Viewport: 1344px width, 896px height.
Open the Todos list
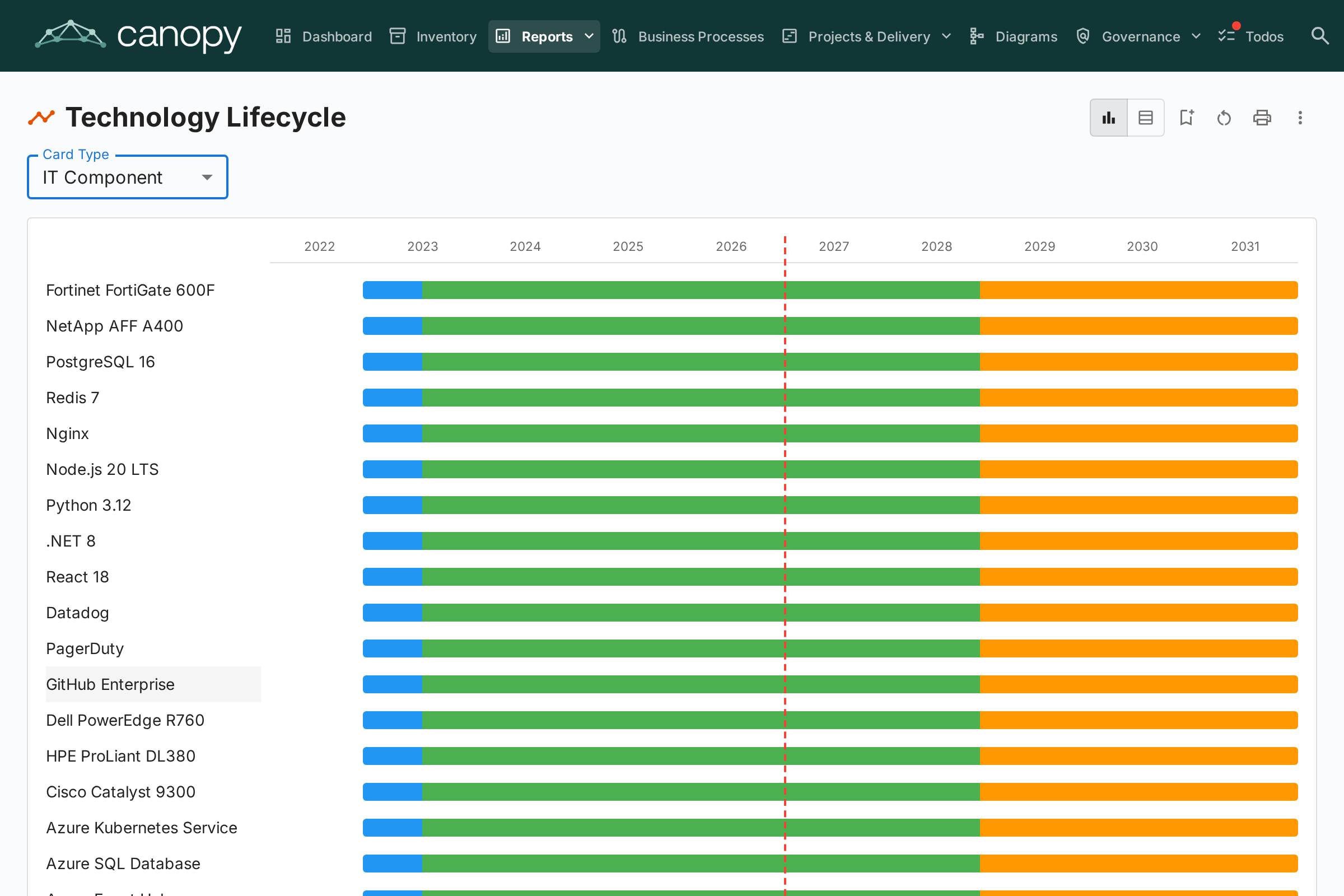point(1251,36)
